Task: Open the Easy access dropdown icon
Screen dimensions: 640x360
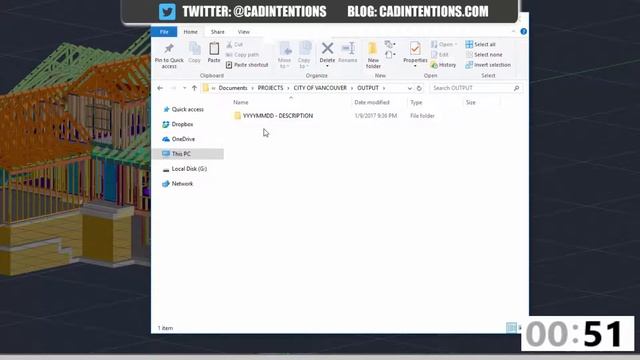Action: coord(390,55)
